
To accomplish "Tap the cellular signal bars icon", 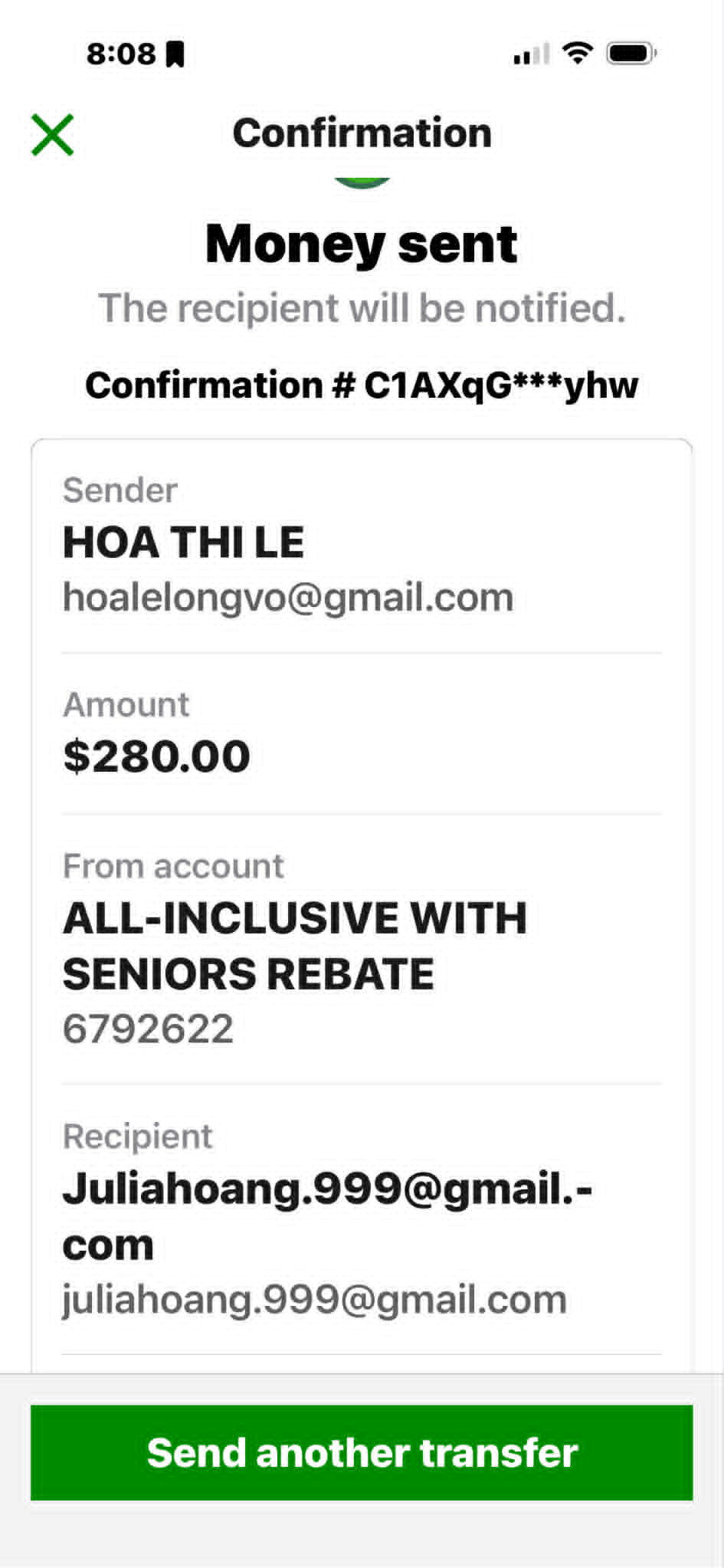I will click(x=532, y=54).
